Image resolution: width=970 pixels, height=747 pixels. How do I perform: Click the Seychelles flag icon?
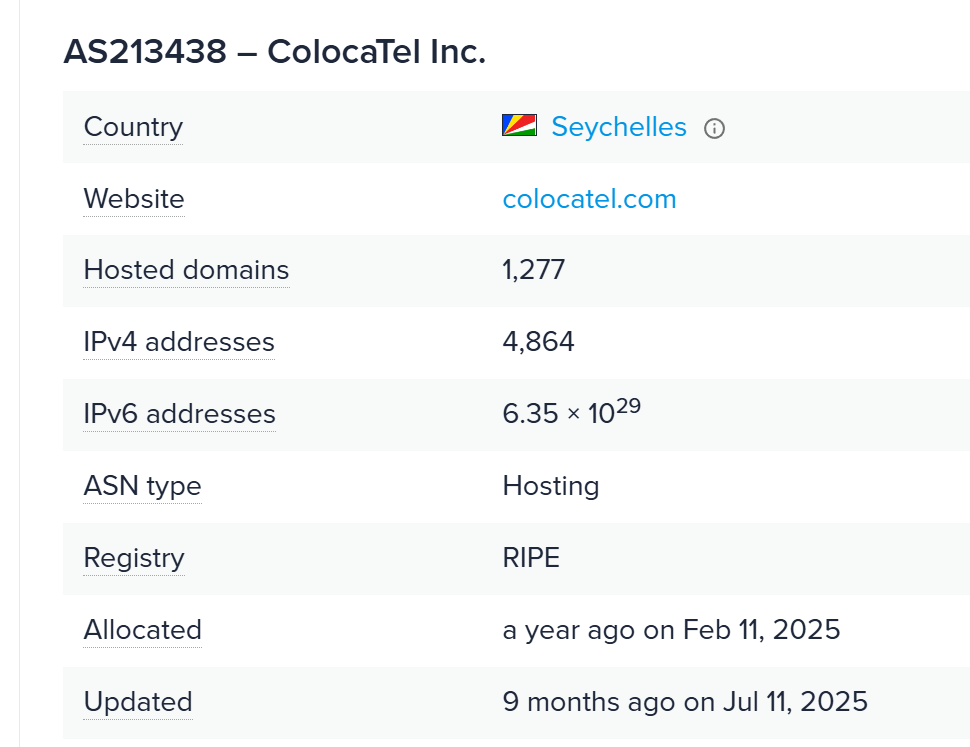[x=519, y=126]
